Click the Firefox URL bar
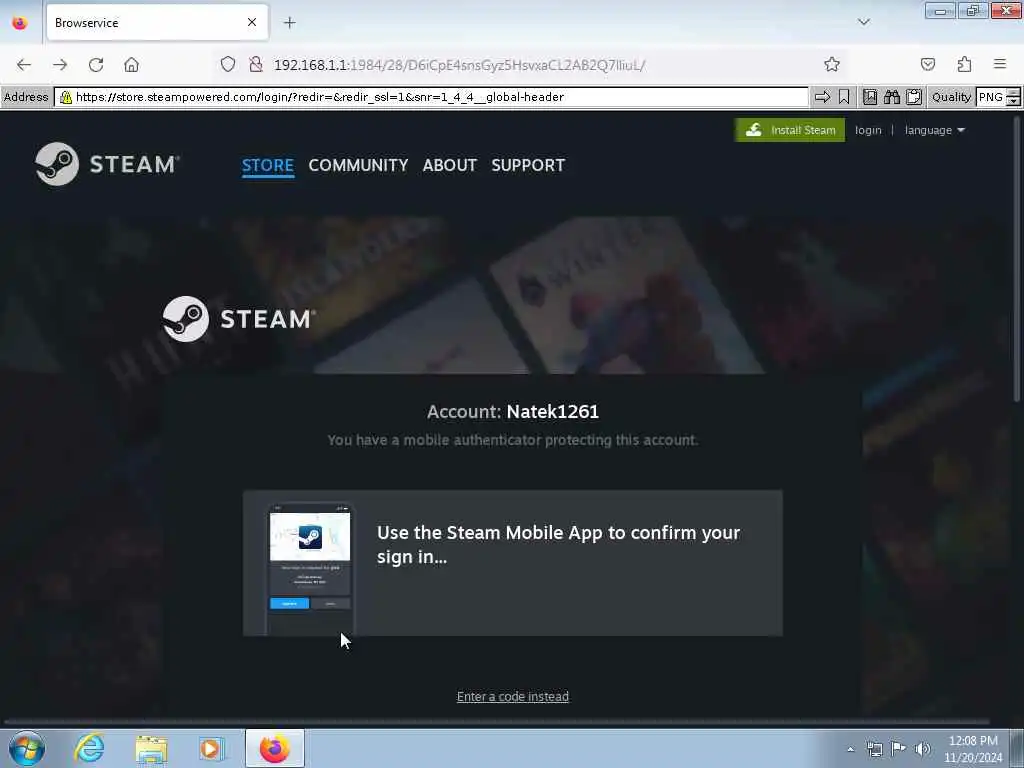 point(527,65)
